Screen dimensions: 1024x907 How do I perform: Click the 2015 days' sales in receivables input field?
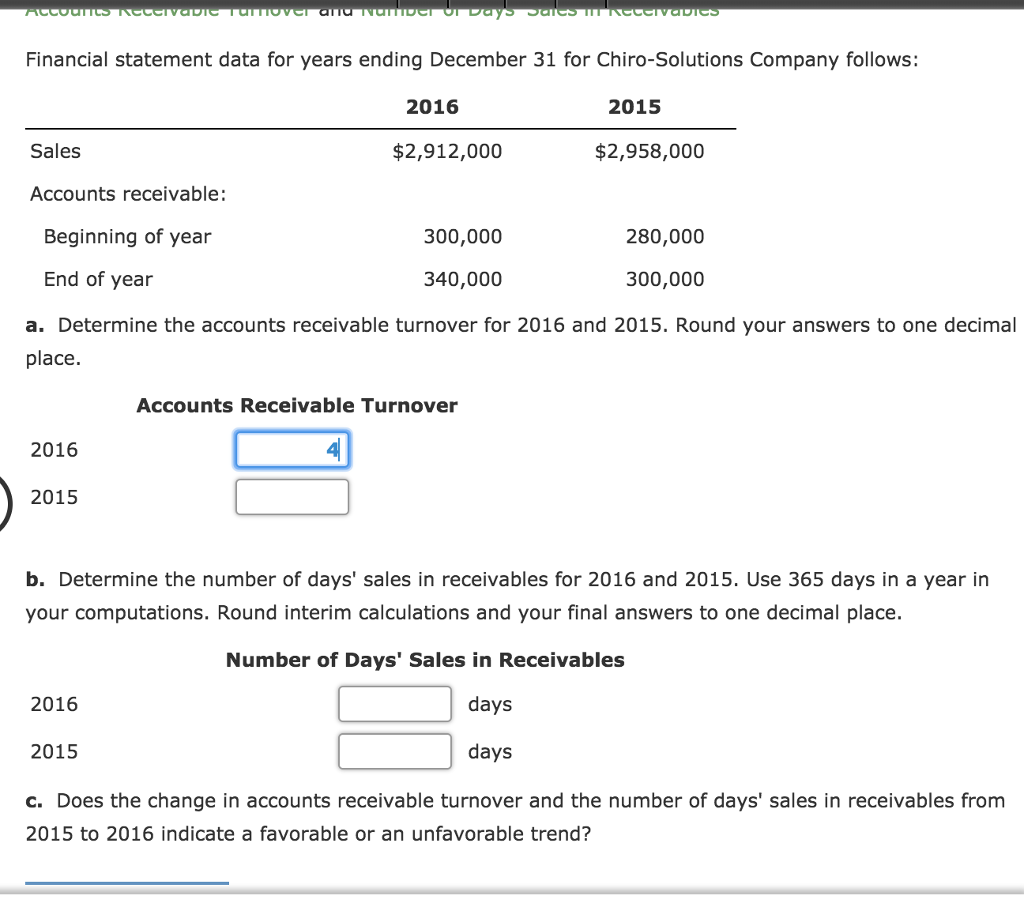coord(395,750)
